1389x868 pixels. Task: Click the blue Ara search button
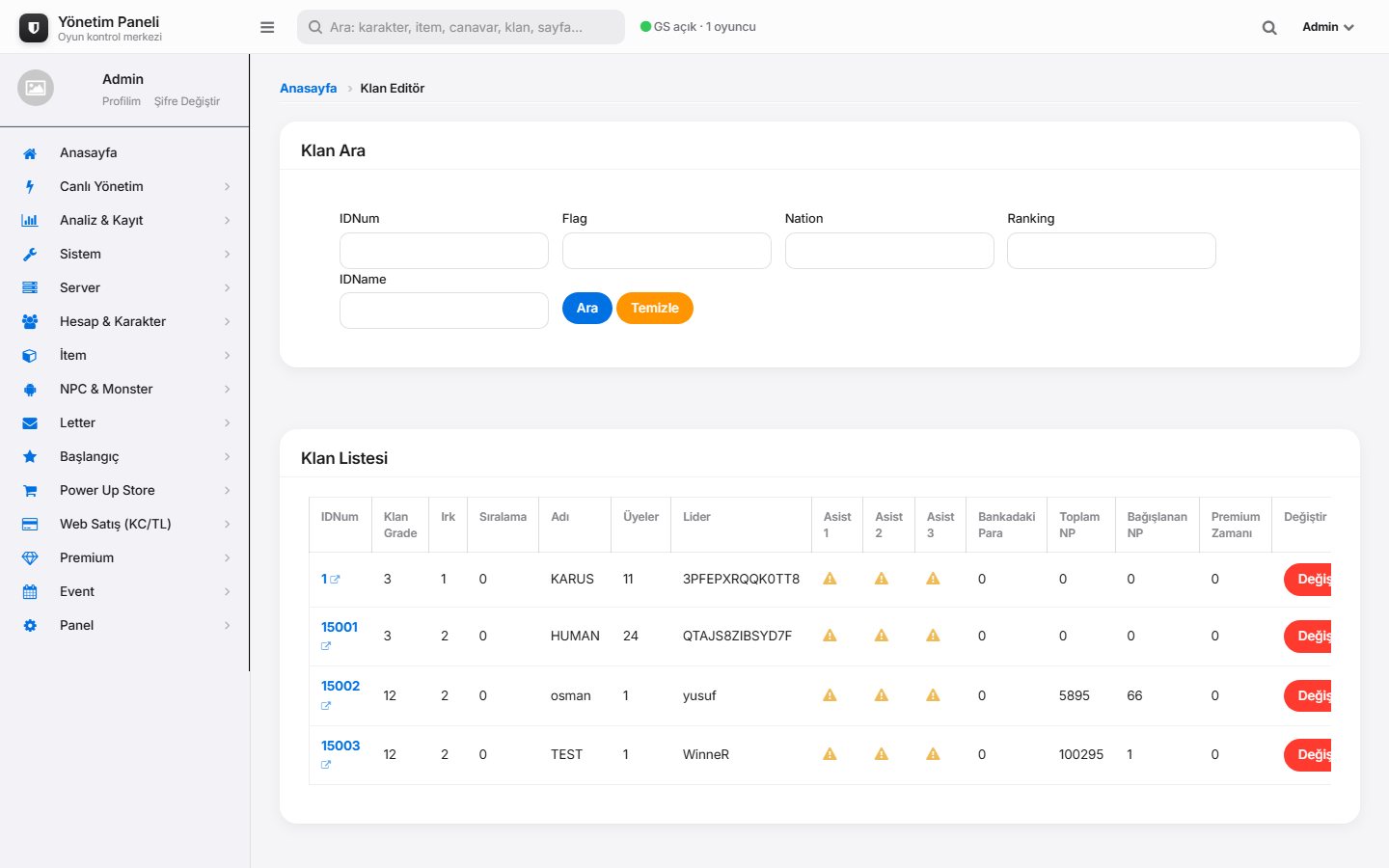[x=587, y=309]
